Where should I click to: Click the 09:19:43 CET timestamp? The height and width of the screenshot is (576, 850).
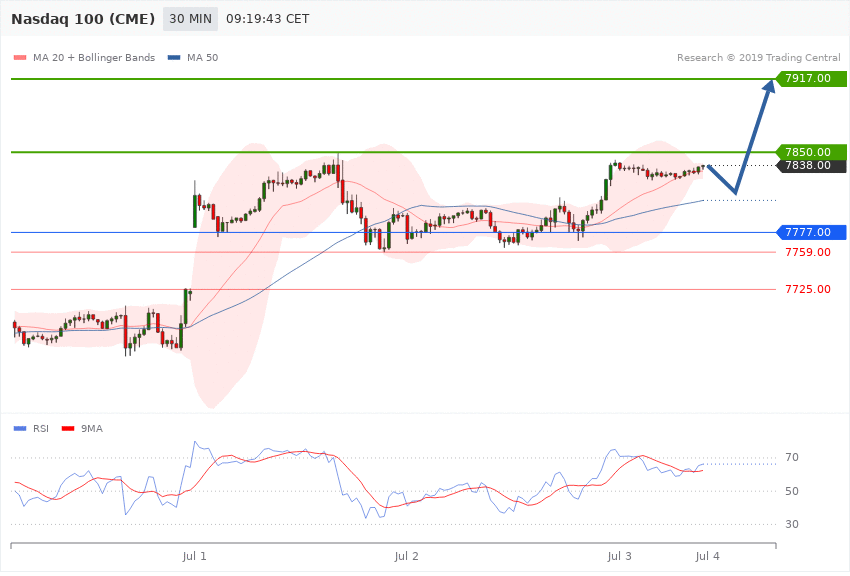268,19
